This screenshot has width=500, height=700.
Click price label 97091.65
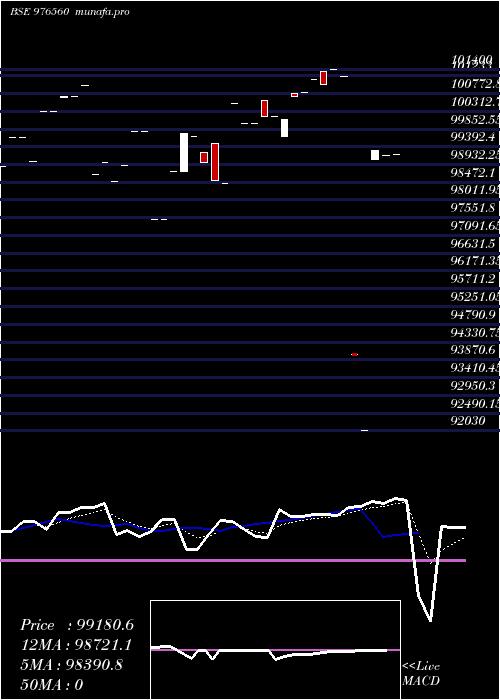[475, 225]
